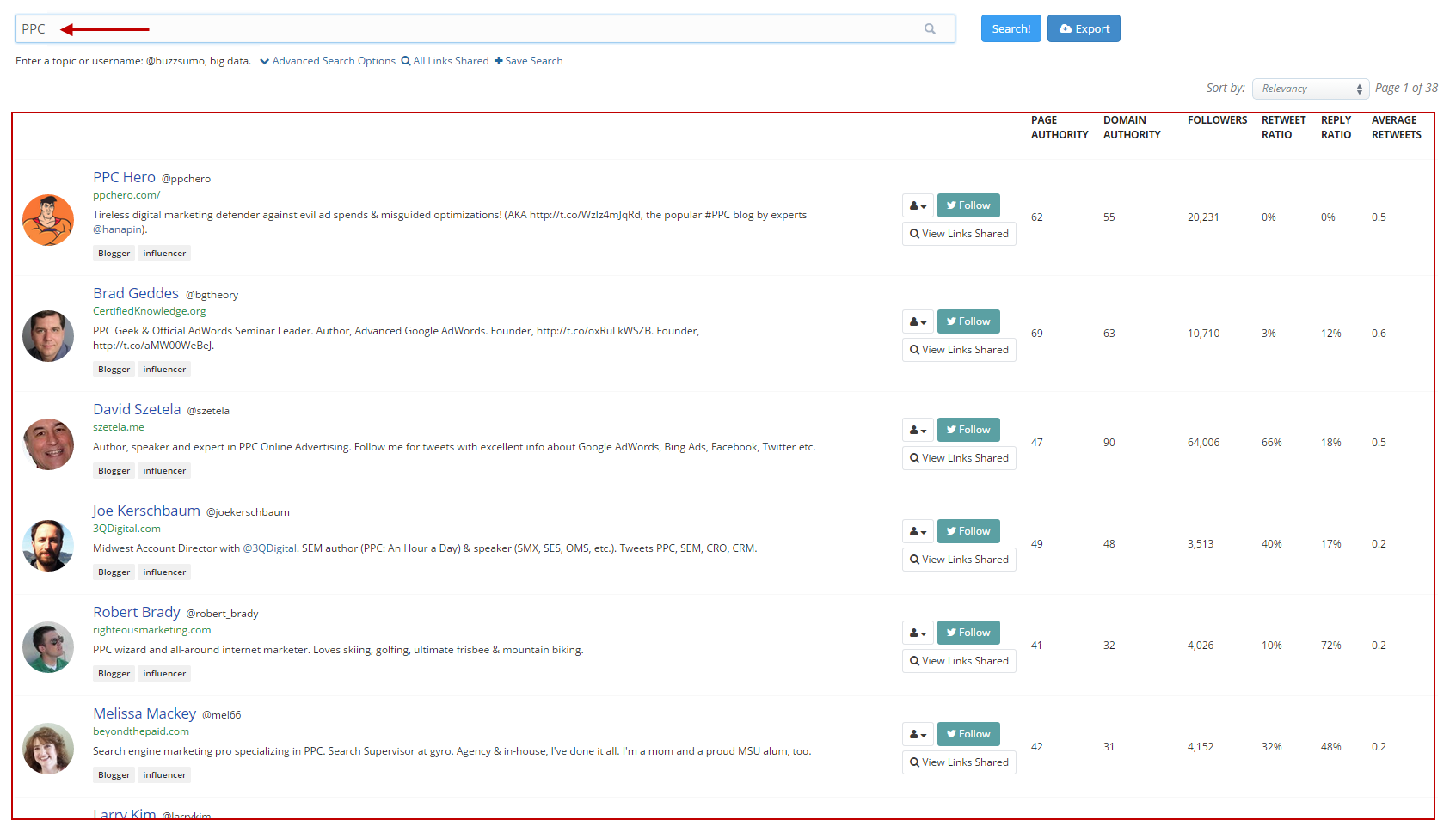Screen dimensions: 1456x820
Task: Open Melissa Mackey profile name link
Action: click(x=144, y=713)
